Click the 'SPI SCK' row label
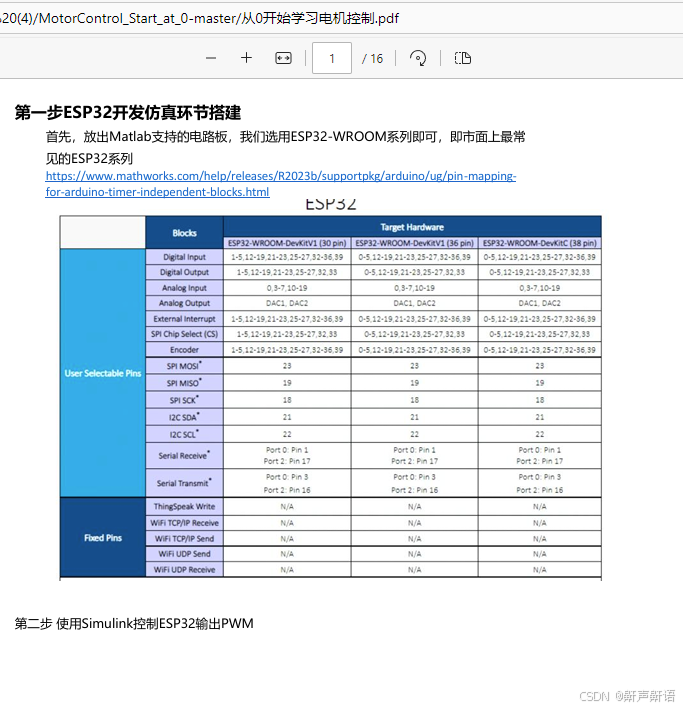This screenshot has height=710, width=683. (x=184, y=400)
